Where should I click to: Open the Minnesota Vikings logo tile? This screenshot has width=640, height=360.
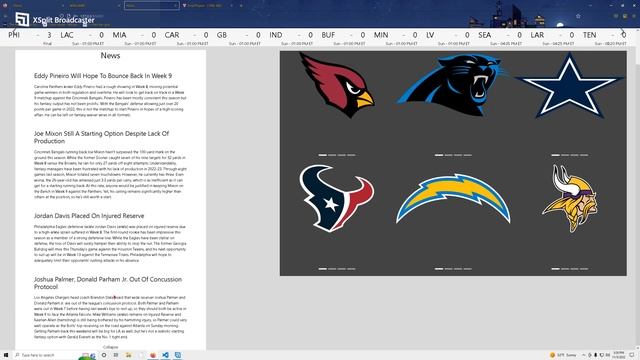[570, 198]
